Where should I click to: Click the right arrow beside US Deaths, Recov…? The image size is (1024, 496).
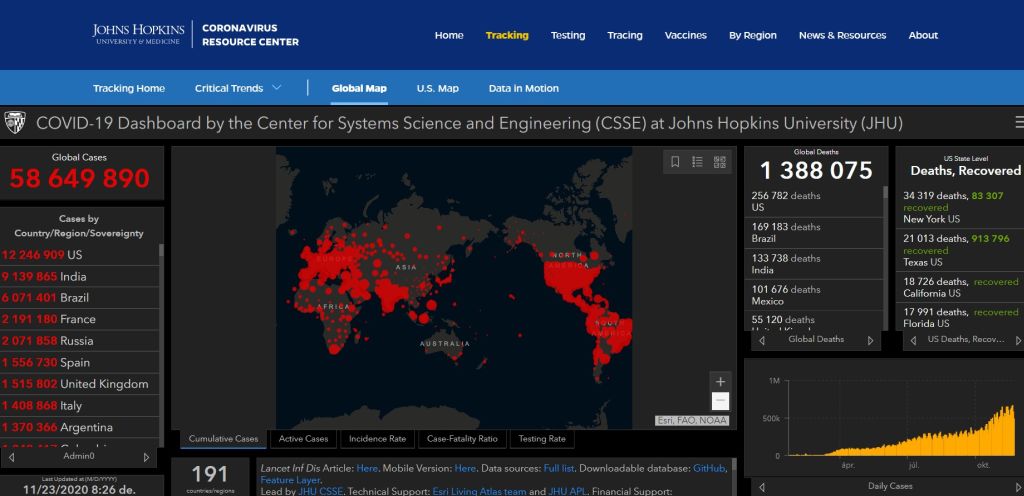click(1019, 341)
